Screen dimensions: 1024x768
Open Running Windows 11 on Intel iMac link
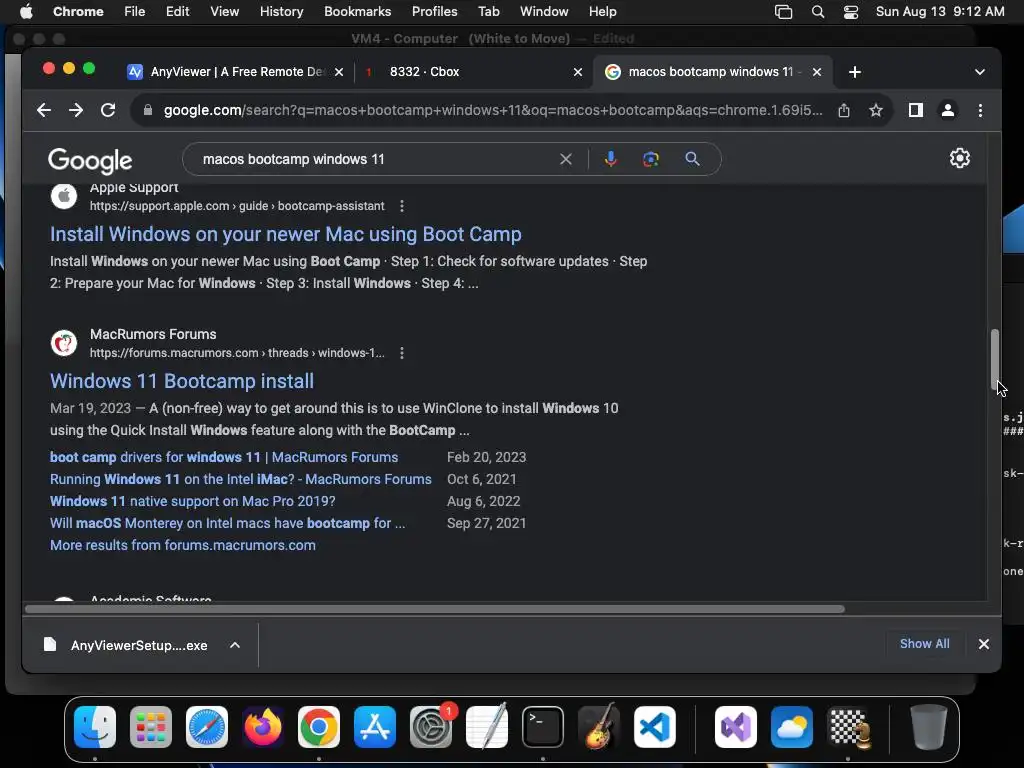(x=240, y=479)
